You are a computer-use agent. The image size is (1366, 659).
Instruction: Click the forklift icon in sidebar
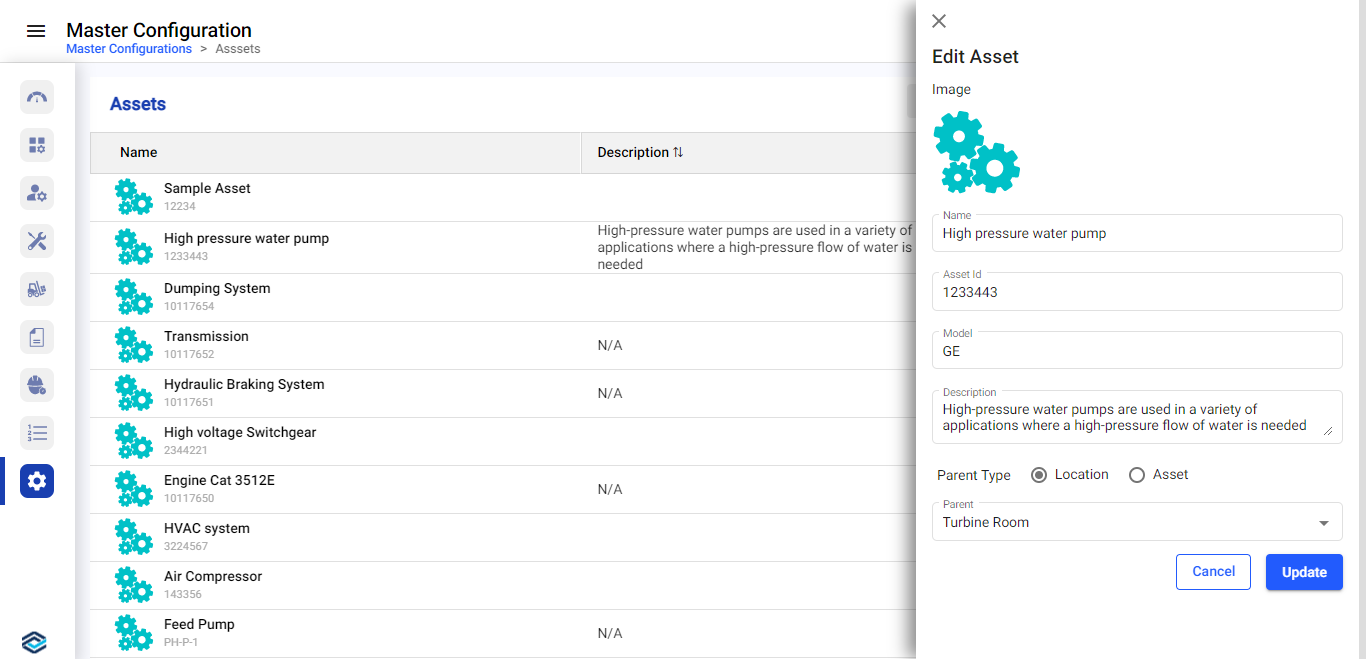(37, 289)
